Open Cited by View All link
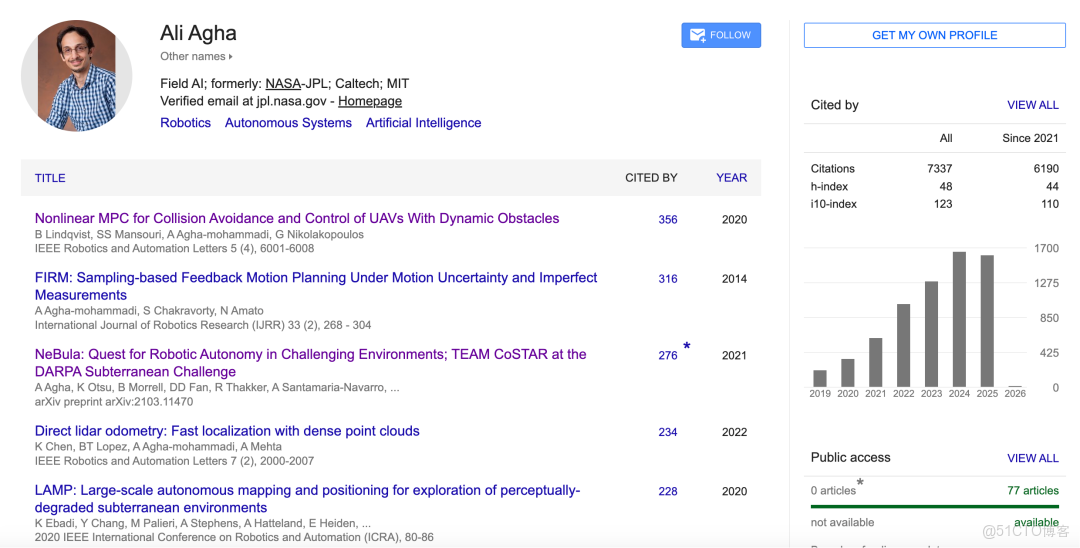This screenshot has height=548, width=1080. 1032,105
